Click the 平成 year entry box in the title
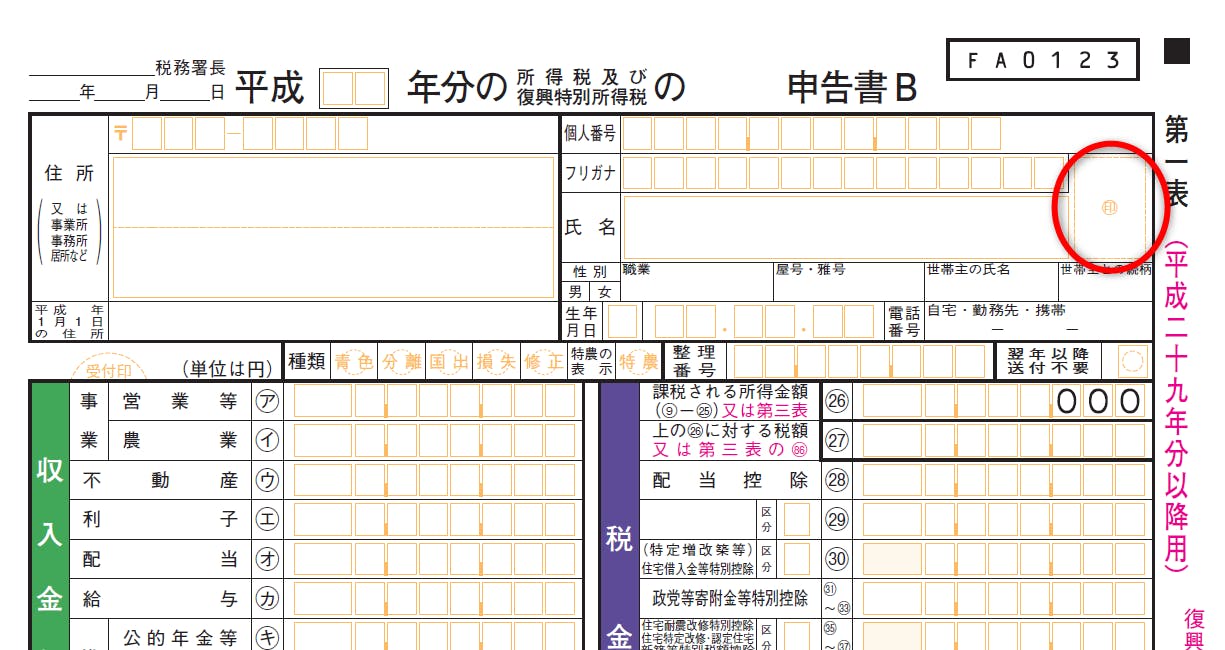The height and width of the screenshot is (650, 1225). 353,89
